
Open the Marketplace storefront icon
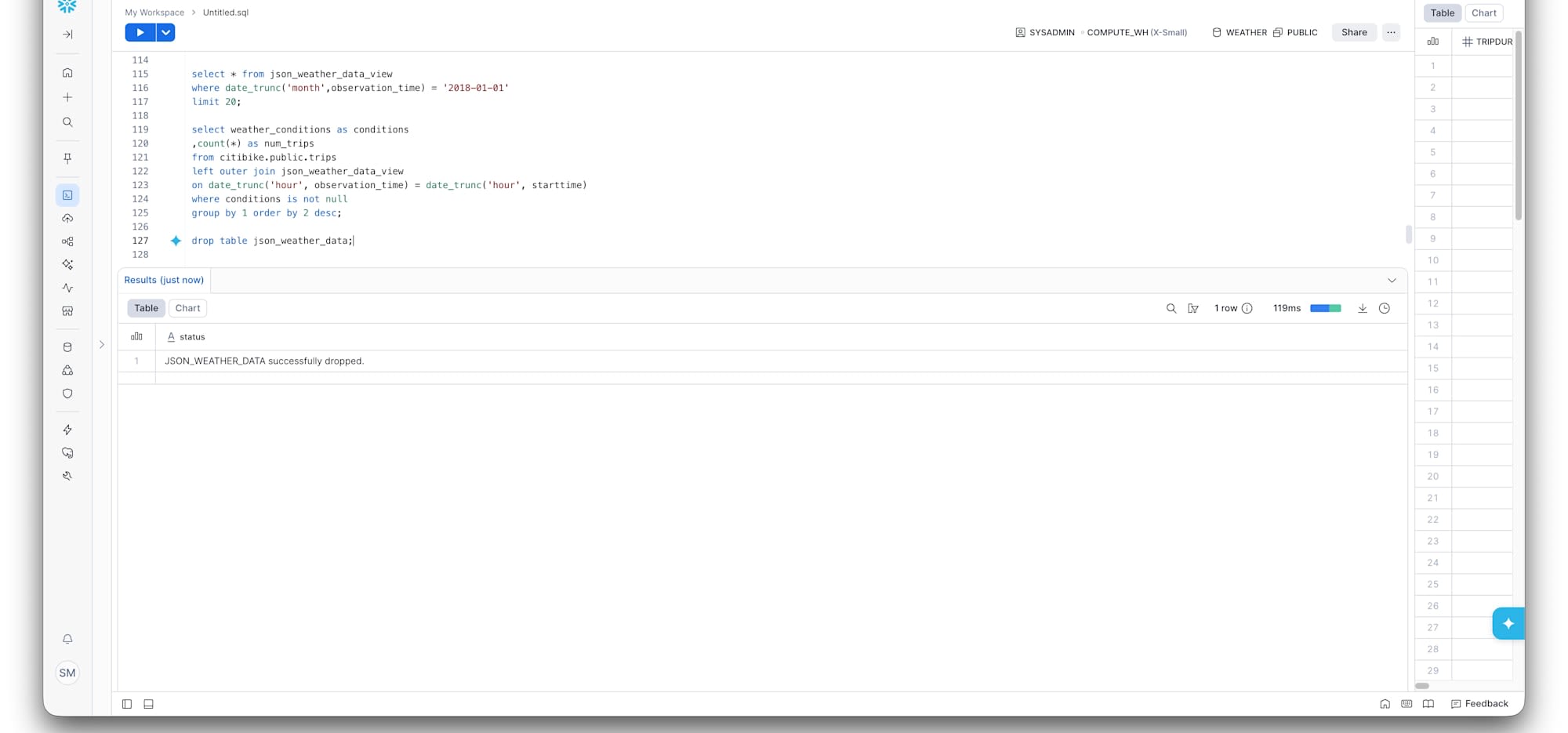pos(67,311)
